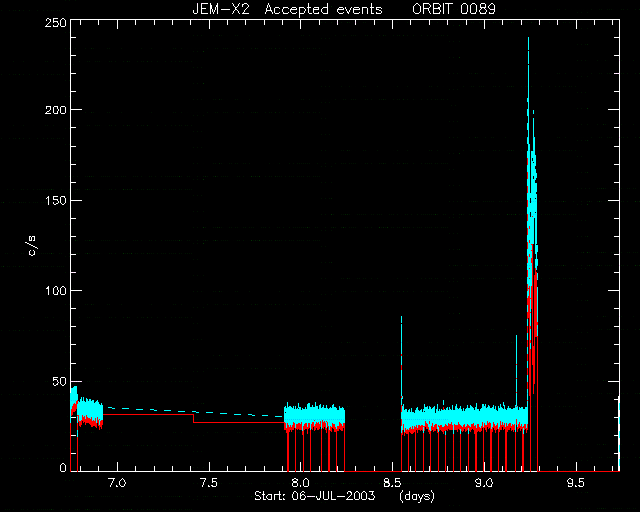Click the 50 tick label on y-axis
Viewport: 640px width, 512px height.
pyautogui.click(x=59, y=381)
